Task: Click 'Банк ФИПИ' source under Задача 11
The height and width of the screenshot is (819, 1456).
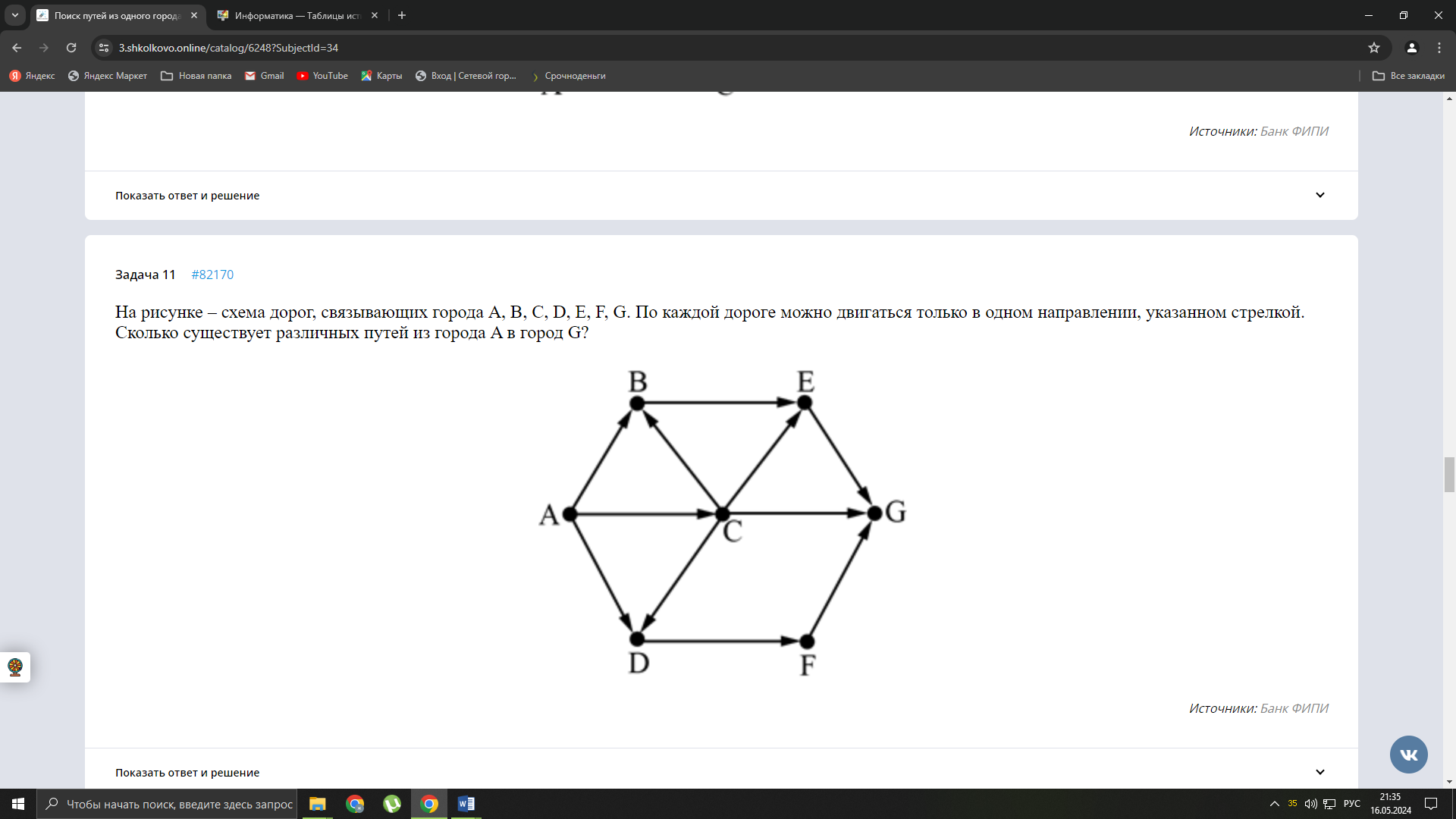Action: 1294,708
